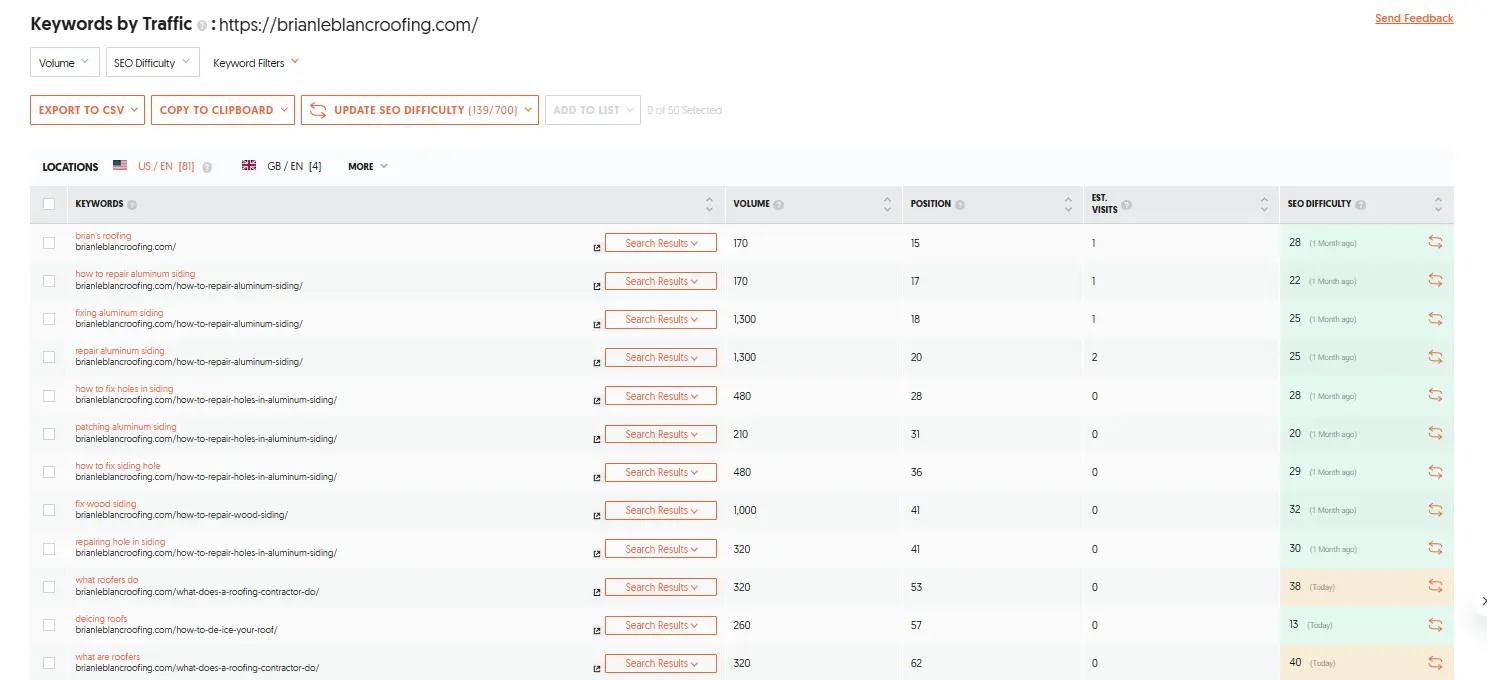
Task: Check the box for "how to repair aluminum siding"
Action: pos(49,281)
